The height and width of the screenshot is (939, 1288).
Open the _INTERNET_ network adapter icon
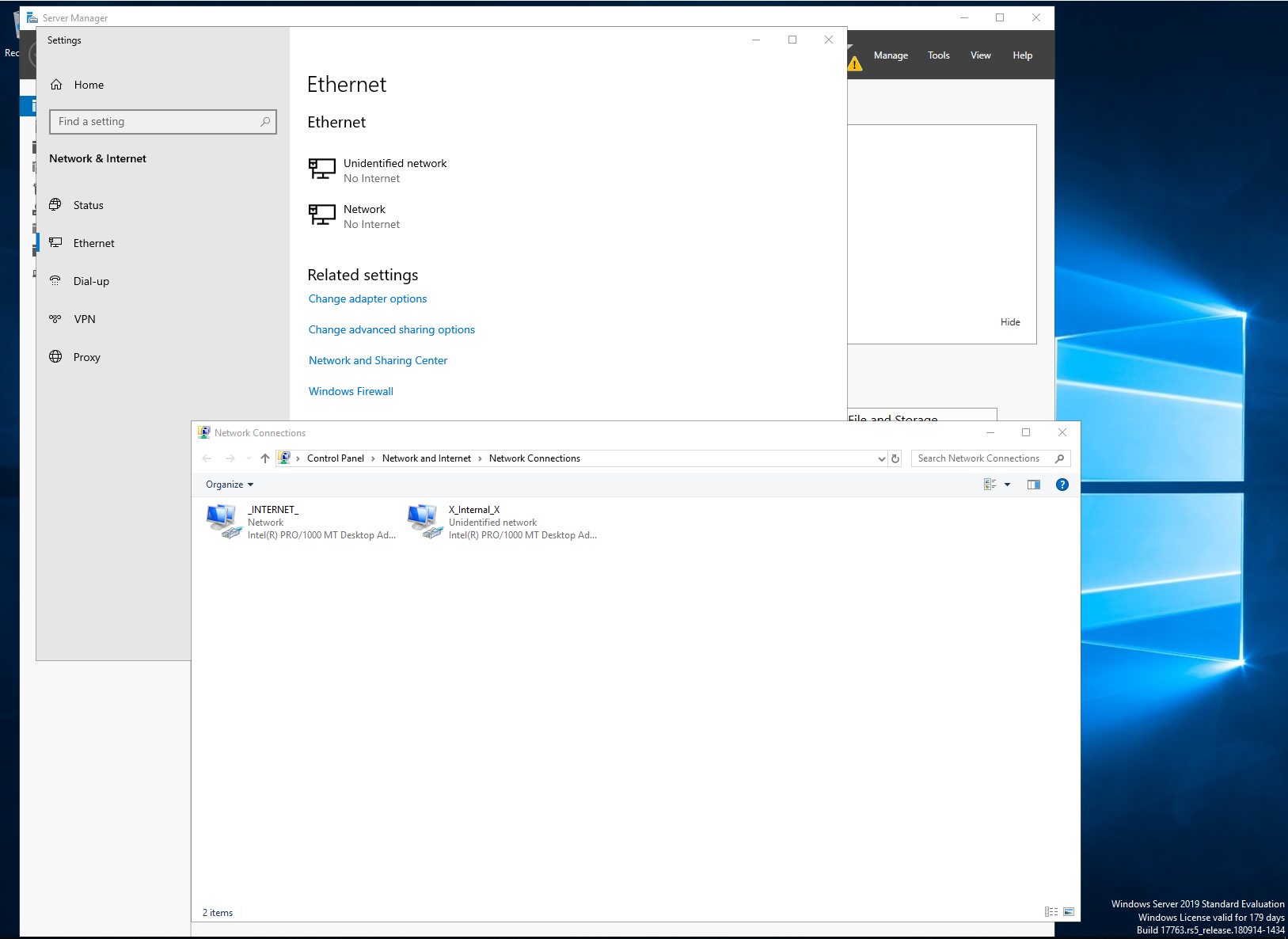(x=223, y=522)
